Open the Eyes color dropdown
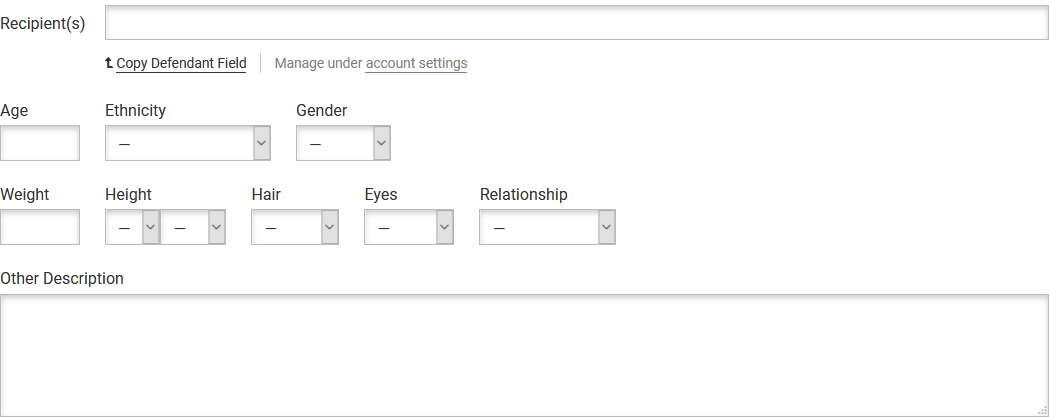Image resolution: width=1049 pixels, height=417 pixels. pos(409,228)
